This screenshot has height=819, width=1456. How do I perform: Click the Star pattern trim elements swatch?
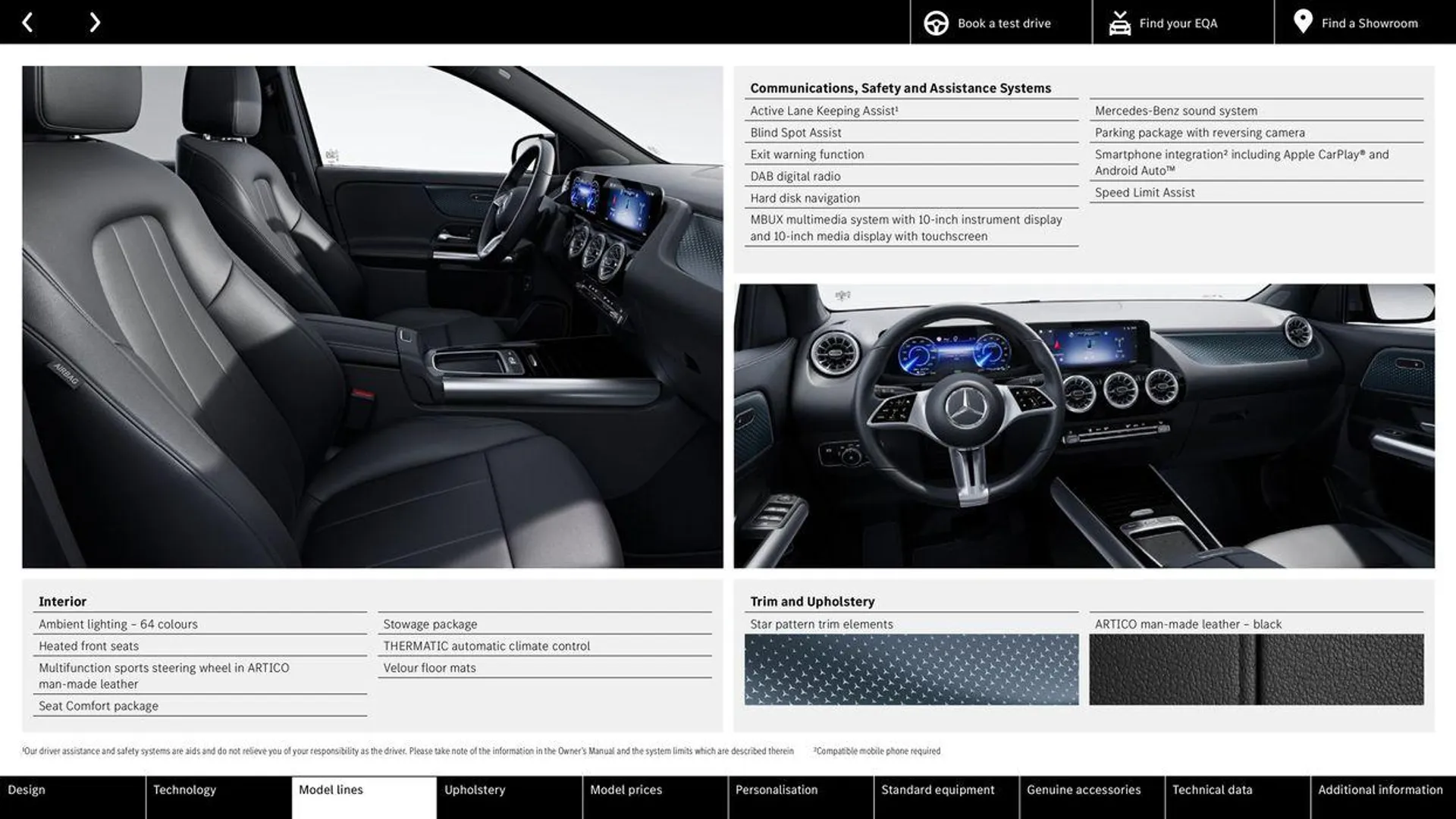tap(912, 670)
